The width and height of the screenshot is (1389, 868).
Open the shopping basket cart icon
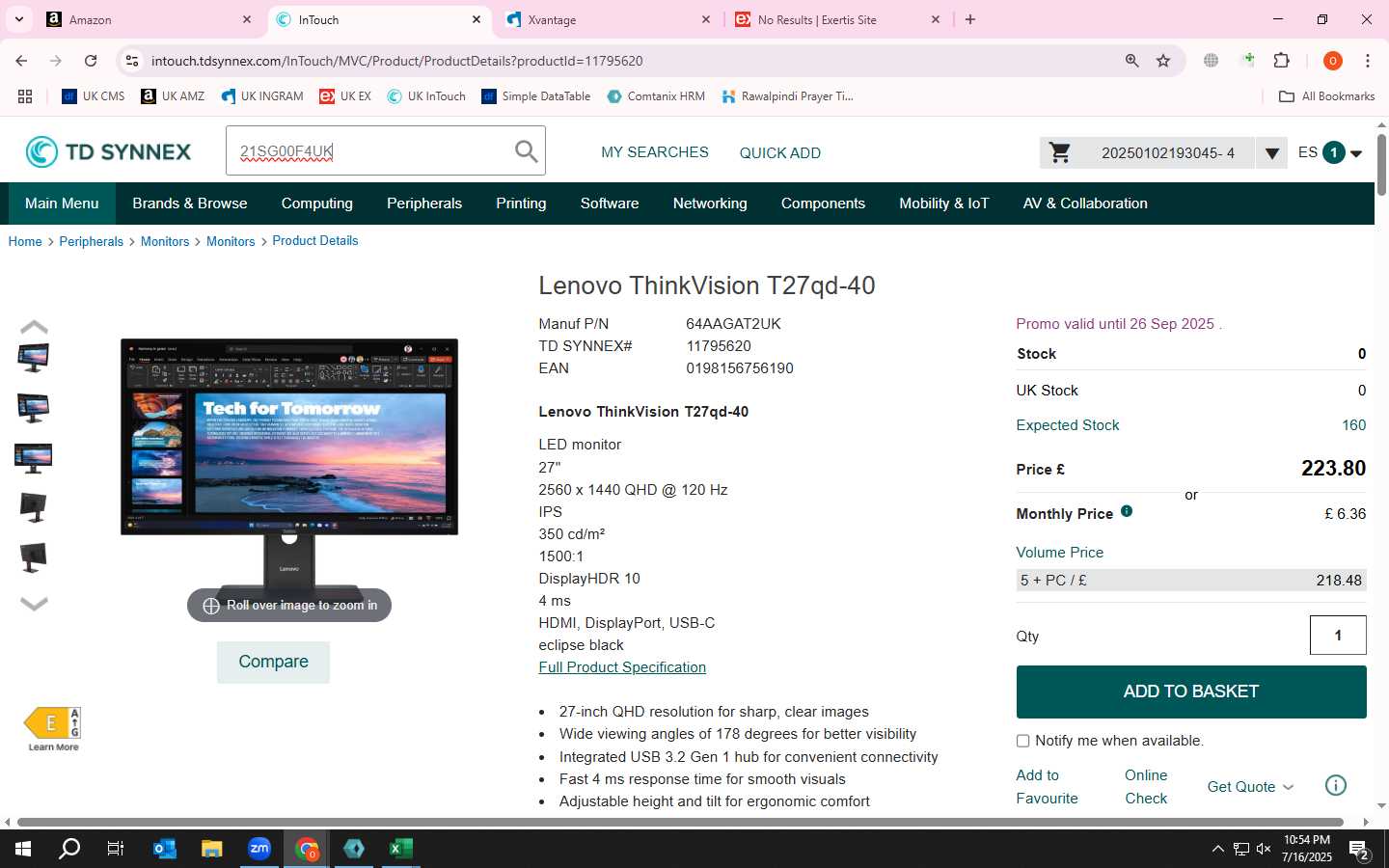pyautogui.click(x=1060, y=152)
